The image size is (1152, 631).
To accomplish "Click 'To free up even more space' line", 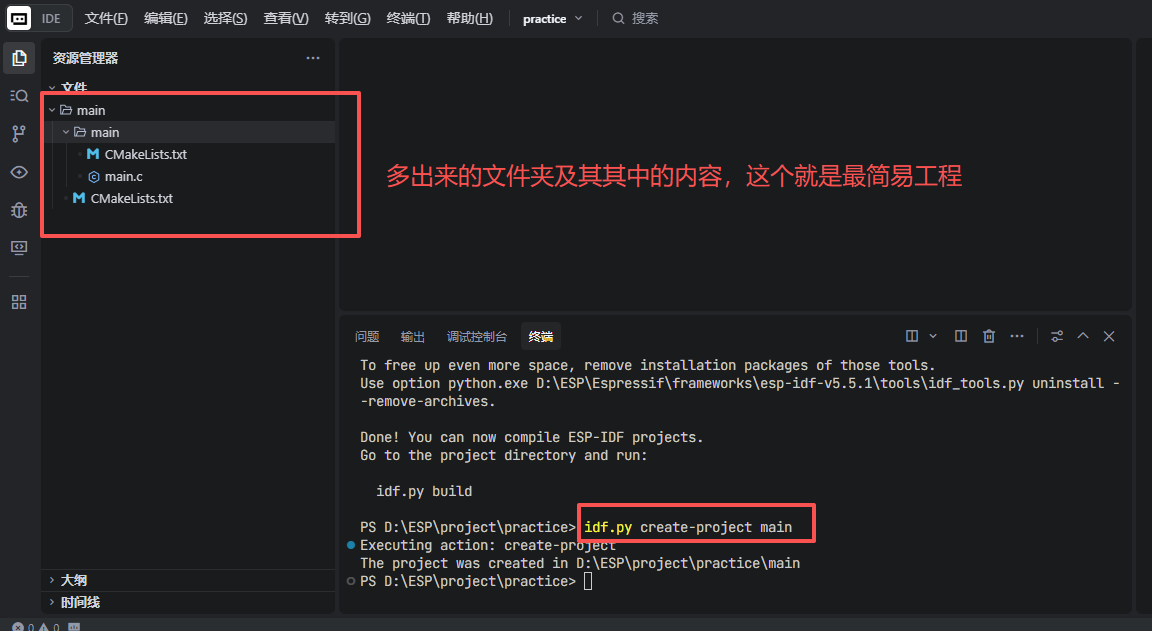I will click(647, 365).
